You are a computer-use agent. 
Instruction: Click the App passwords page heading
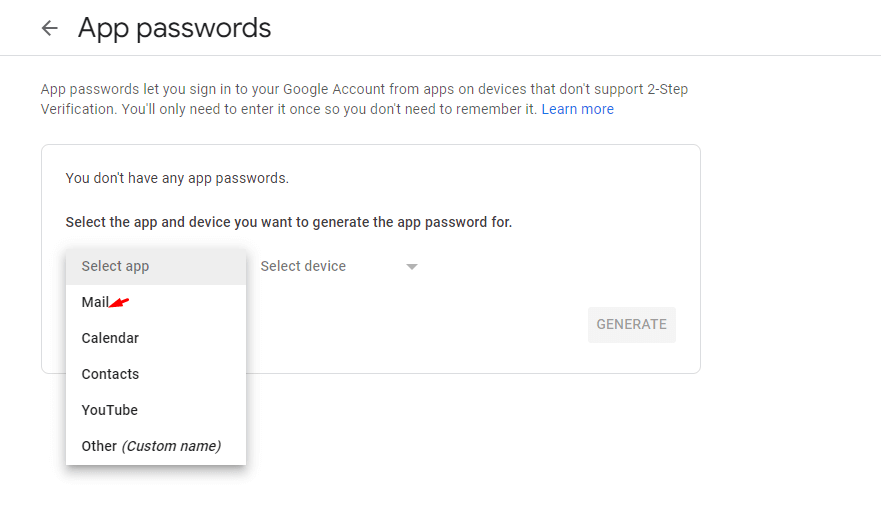[x=174, y=28]
